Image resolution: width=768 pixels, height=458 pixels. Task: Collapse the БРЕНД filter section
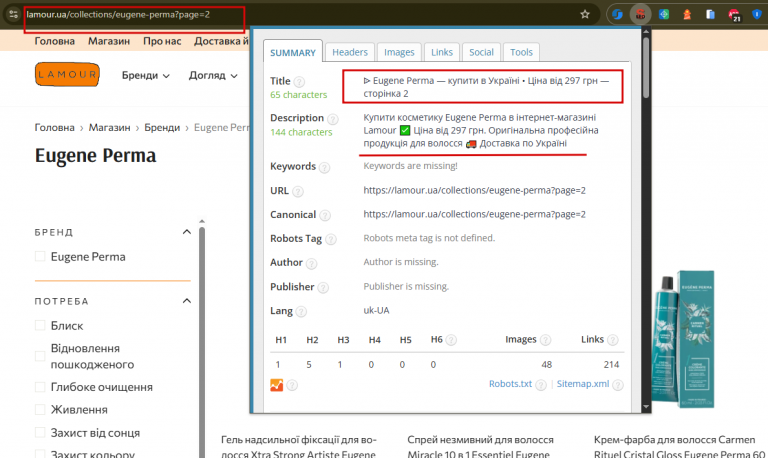[x=187, y=232]
